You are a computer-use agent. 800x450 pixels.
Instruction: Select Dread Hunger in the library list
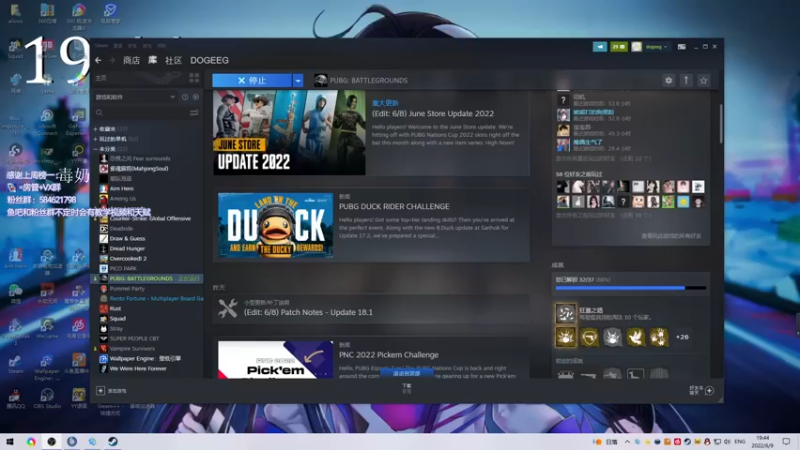click(127, 248)
